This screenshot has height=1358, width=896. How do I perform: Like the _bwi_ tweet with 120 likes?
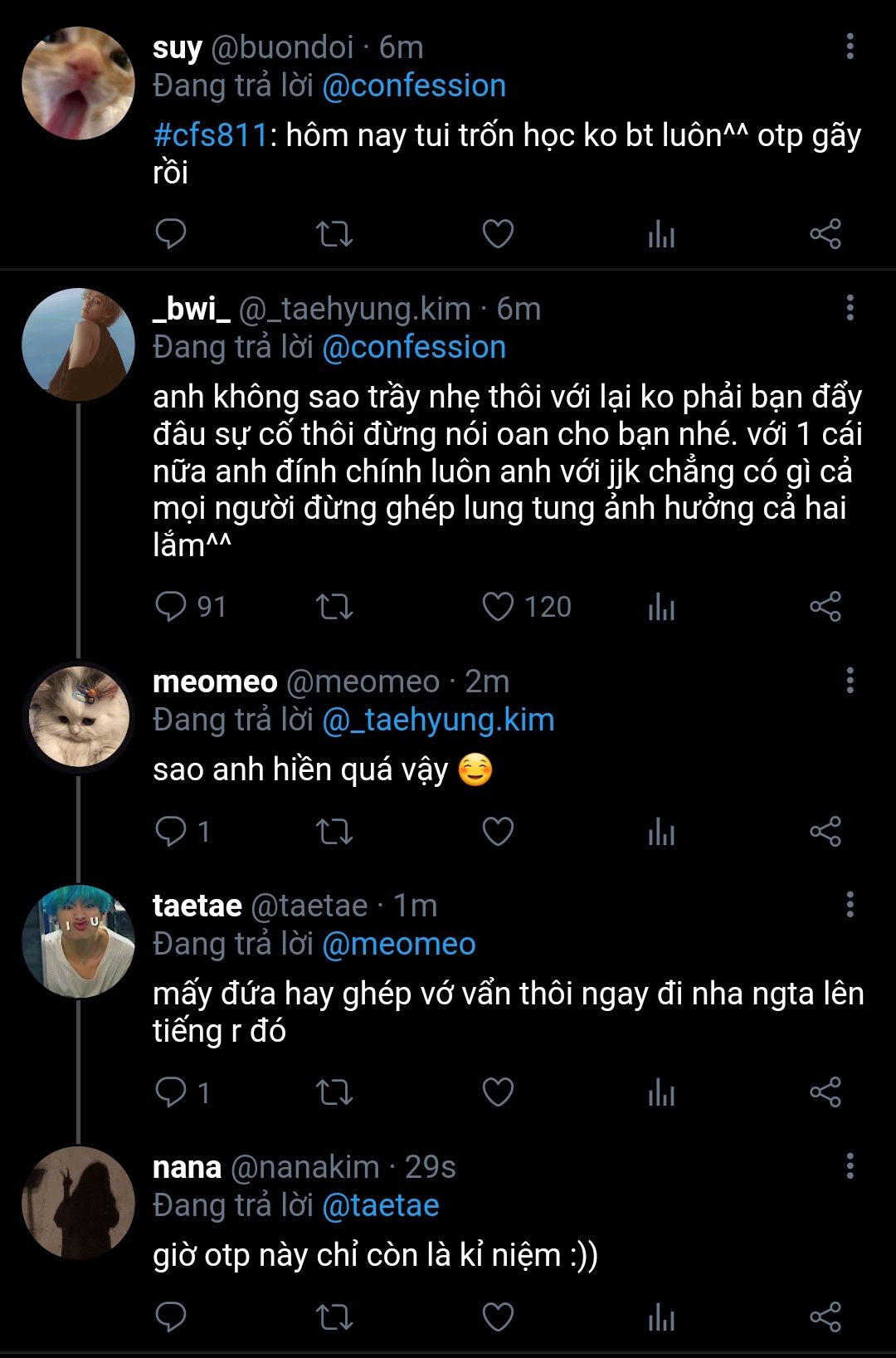(498, 607)
